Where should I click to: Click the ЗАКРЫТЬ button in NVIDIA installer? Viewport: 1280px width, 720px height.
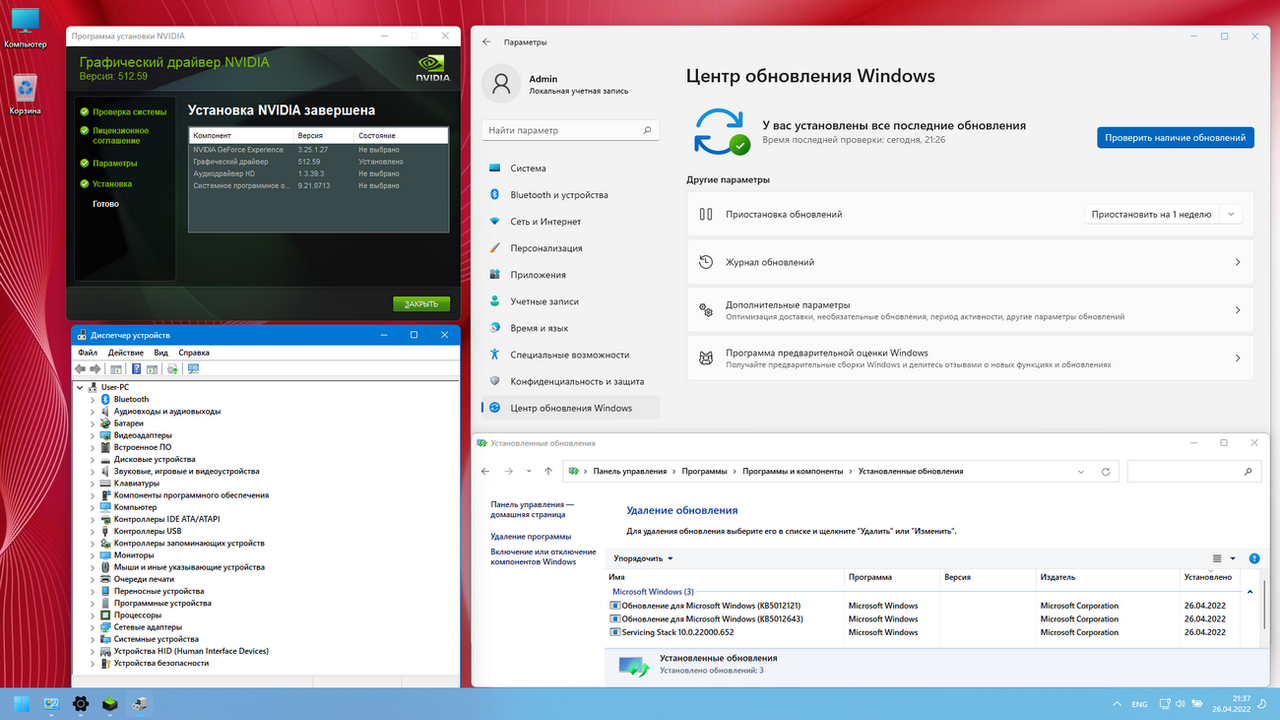422,304
